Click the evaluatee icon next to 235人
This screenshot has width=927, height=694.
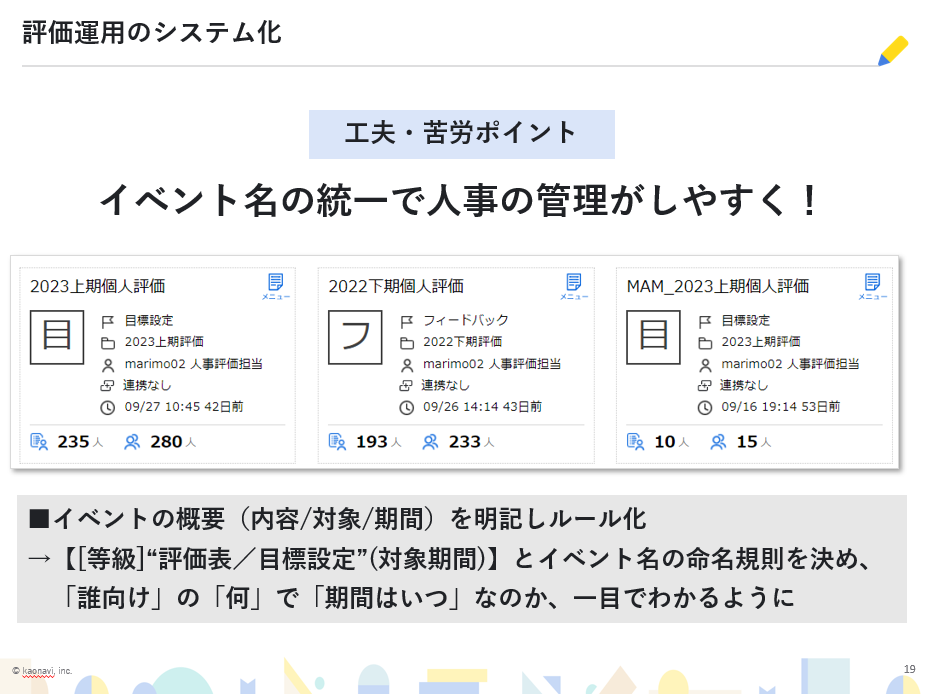40,441
